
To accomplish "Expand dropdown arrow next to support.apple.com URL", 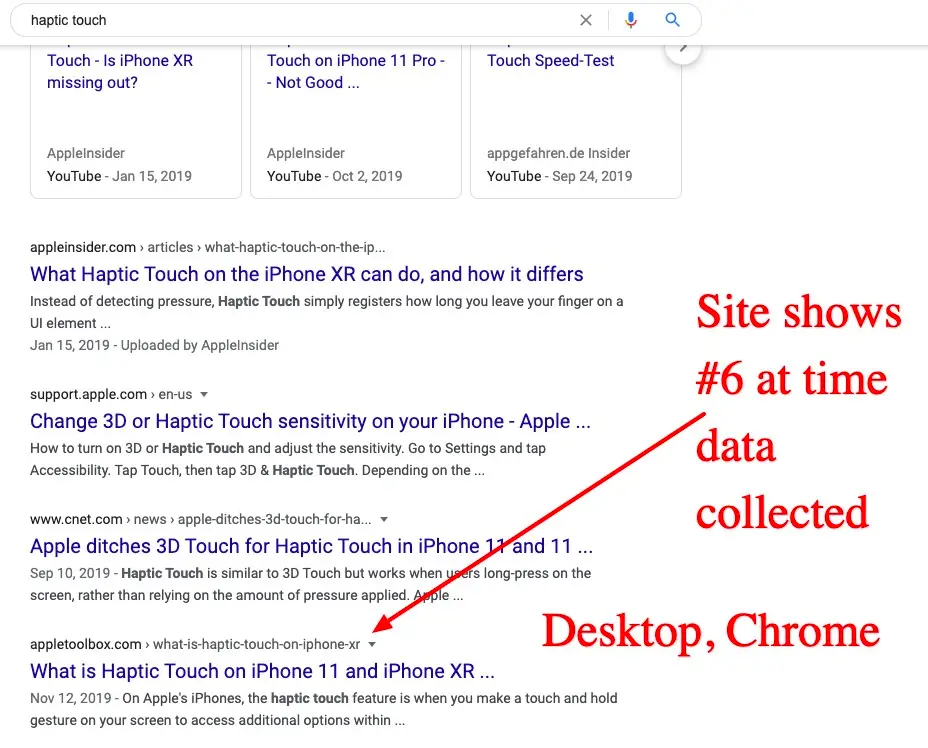I will (x=204, y=394).
